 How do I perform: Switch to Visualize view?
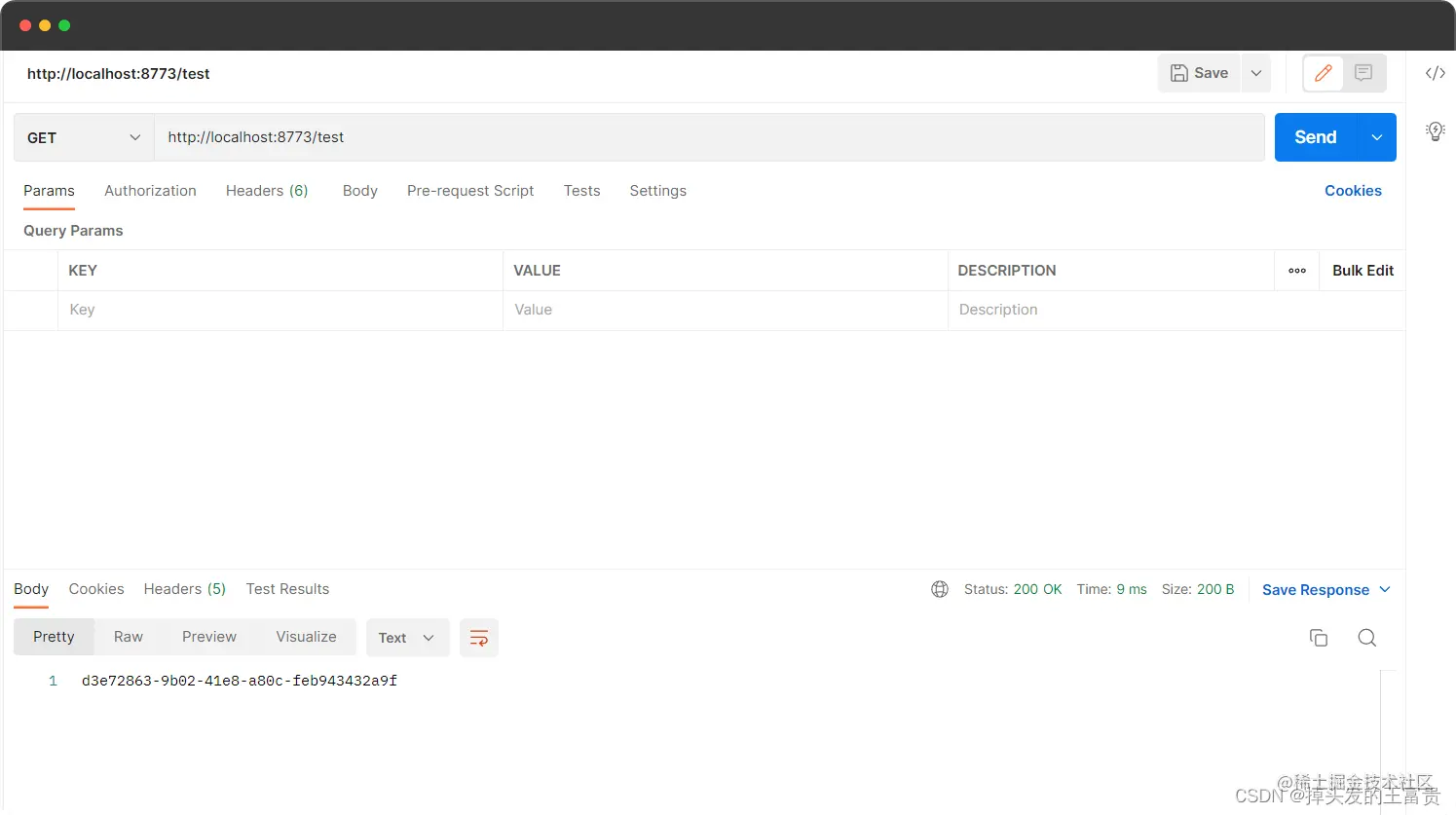[x=306, y=637]
